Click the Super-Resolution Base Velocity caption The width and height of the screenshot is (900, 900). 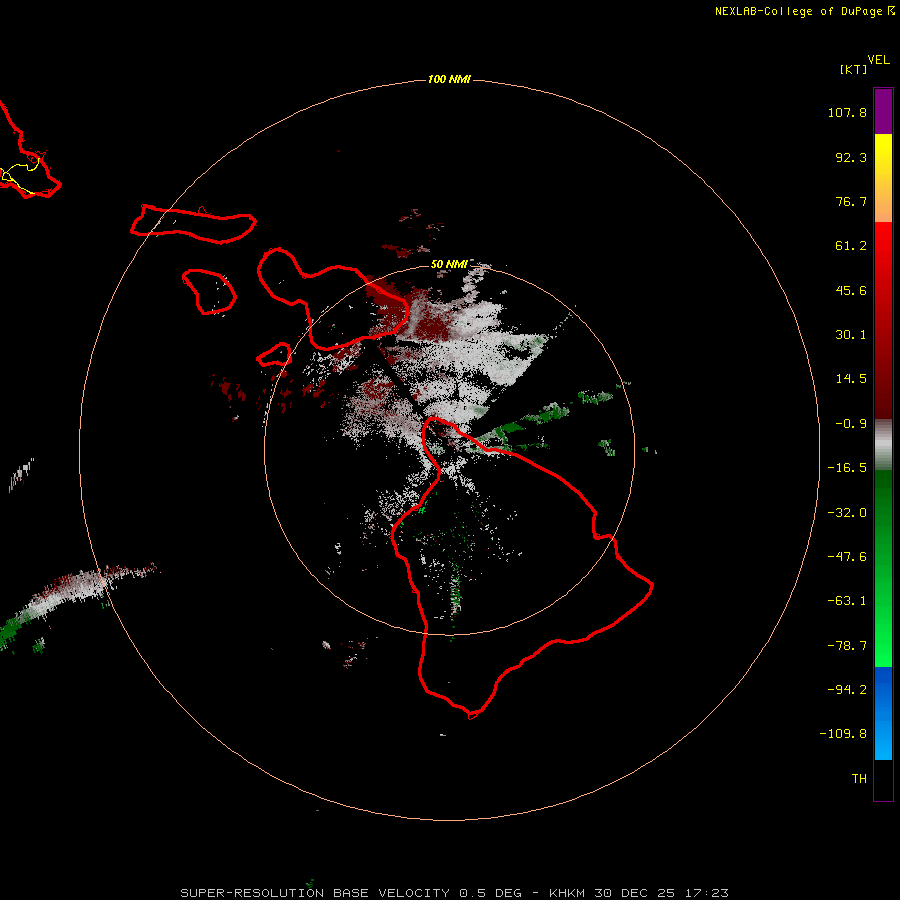pos(454,893)
